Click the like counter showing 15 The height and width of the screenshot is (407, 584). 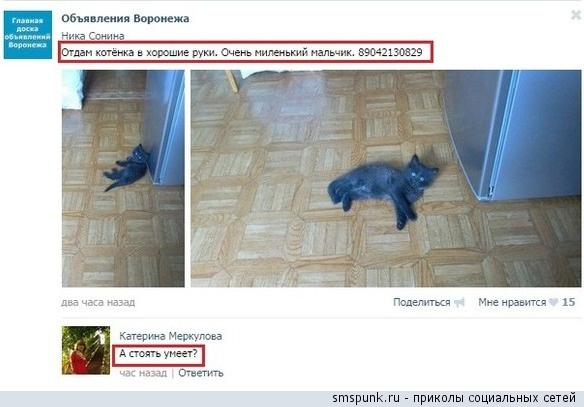pyautogui.click(x=568, y=302)
